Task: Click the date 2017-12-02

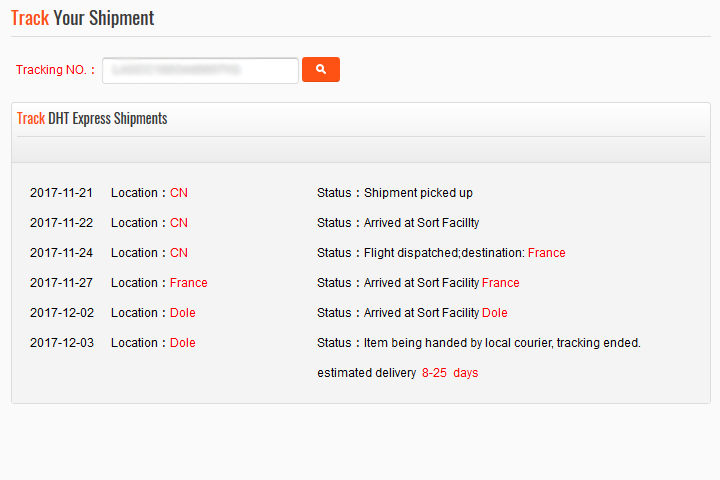Action: coord(62,313)
